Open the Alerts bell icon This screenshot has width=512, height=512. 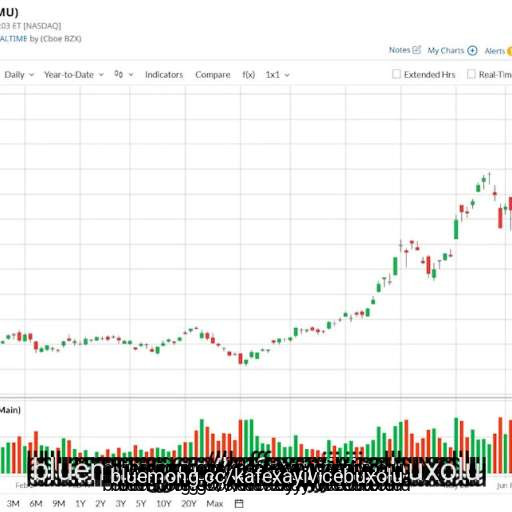click(x=509, y=51)
